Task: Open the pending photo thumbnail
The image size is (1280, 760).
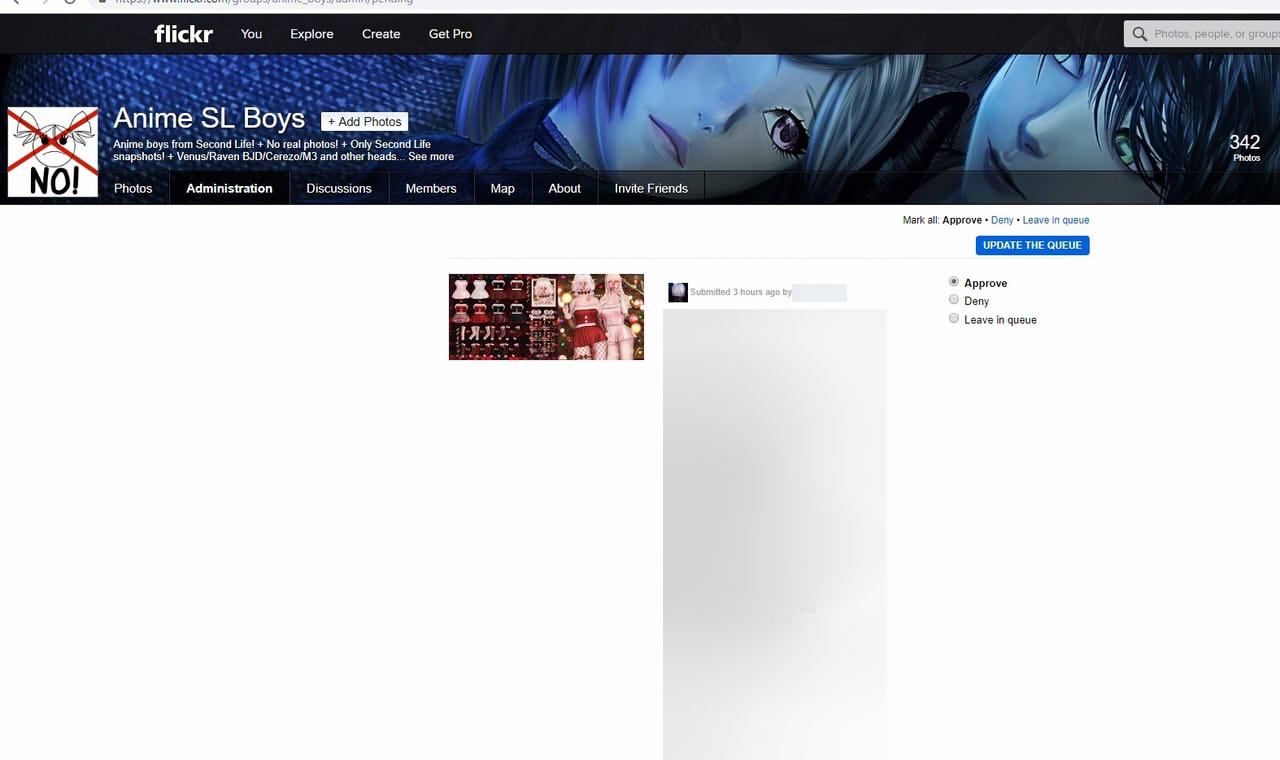Action: pos(546,317)
